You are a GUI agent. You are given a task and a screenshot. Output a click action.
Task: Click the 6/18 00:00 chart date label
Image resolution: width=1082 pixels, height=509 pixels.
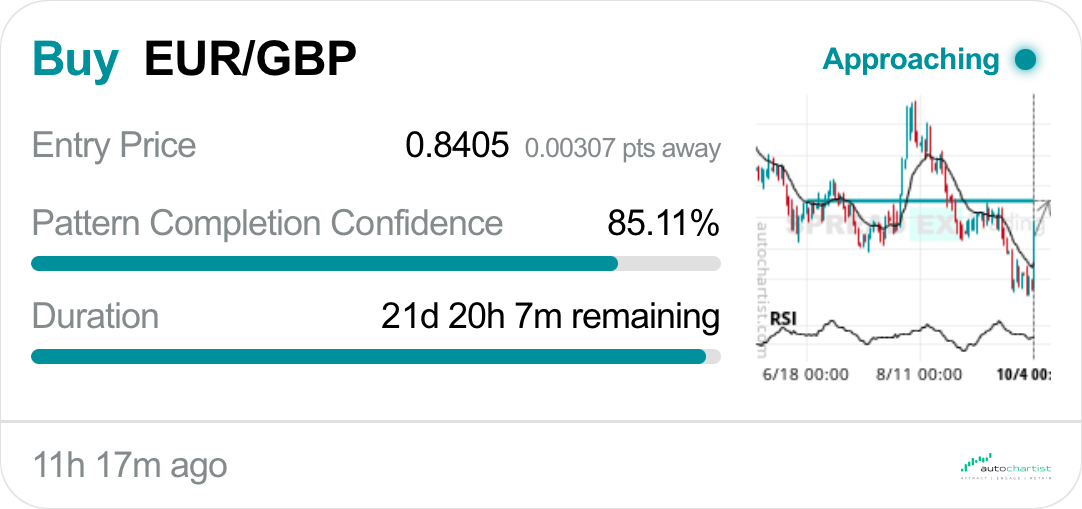pyautogui.click(x=805, y=374)
